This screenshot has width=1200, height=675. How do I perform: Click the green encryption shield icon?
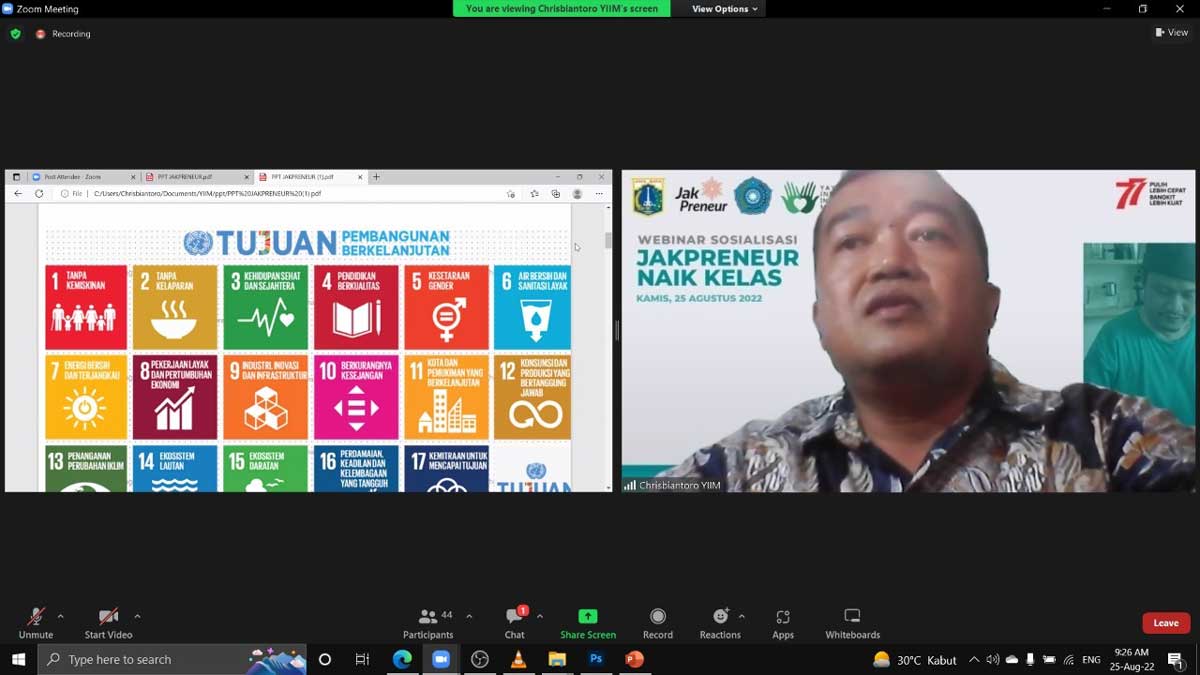click(x=15, y=34)
